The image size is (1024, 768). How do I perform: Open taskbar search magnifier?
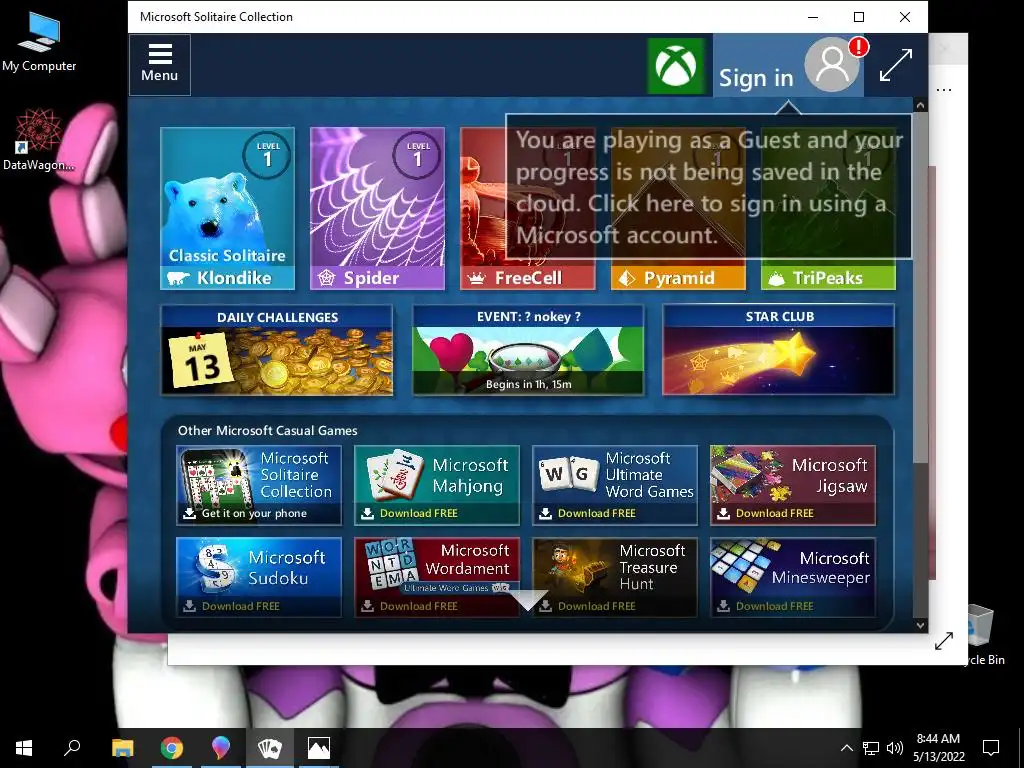pos(72,748)
